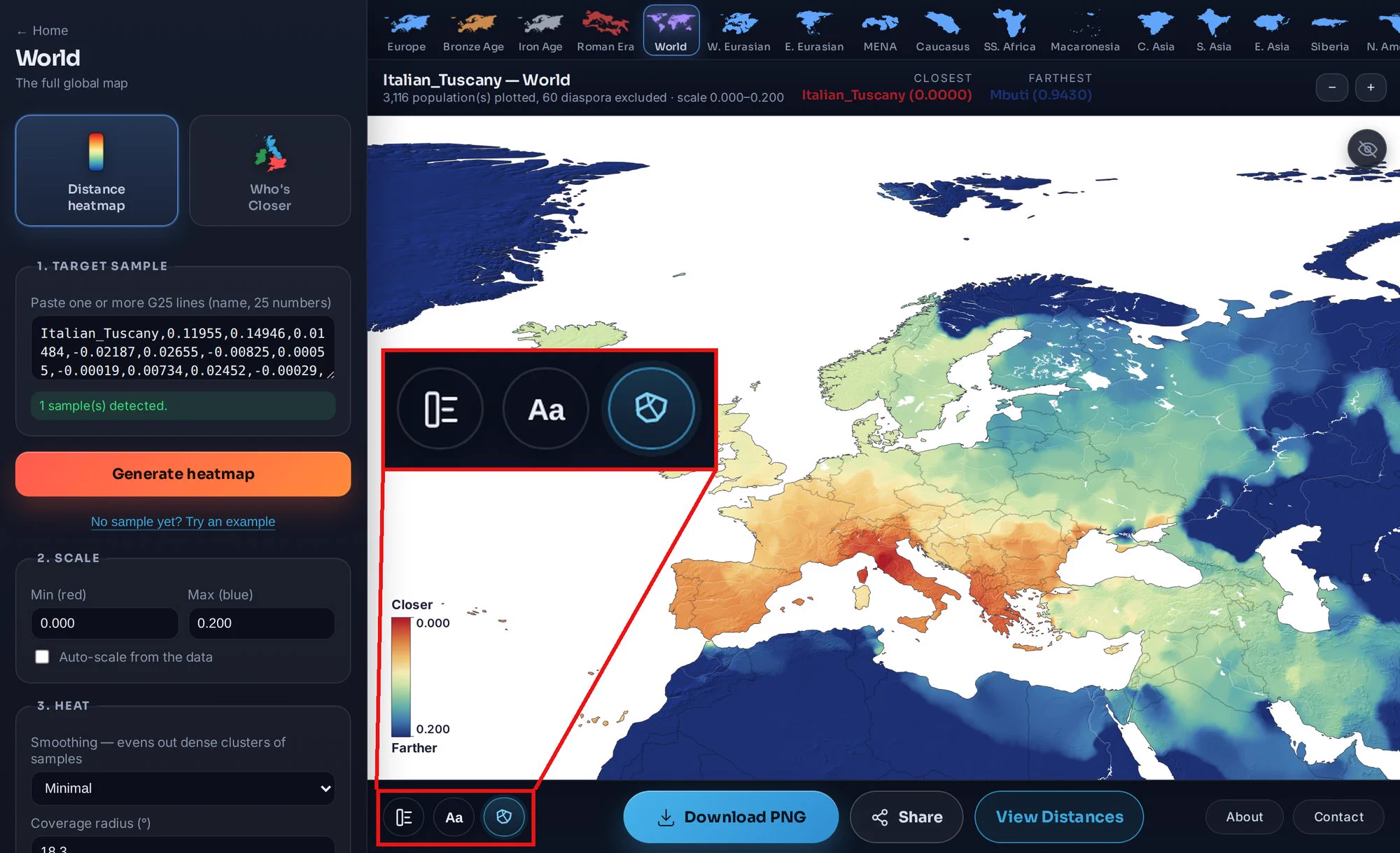Image resolution: width=1400 pixels, height=853 pixels.
Task: Focus the G25 target sample text area
Action: click(x=183, y=349)
